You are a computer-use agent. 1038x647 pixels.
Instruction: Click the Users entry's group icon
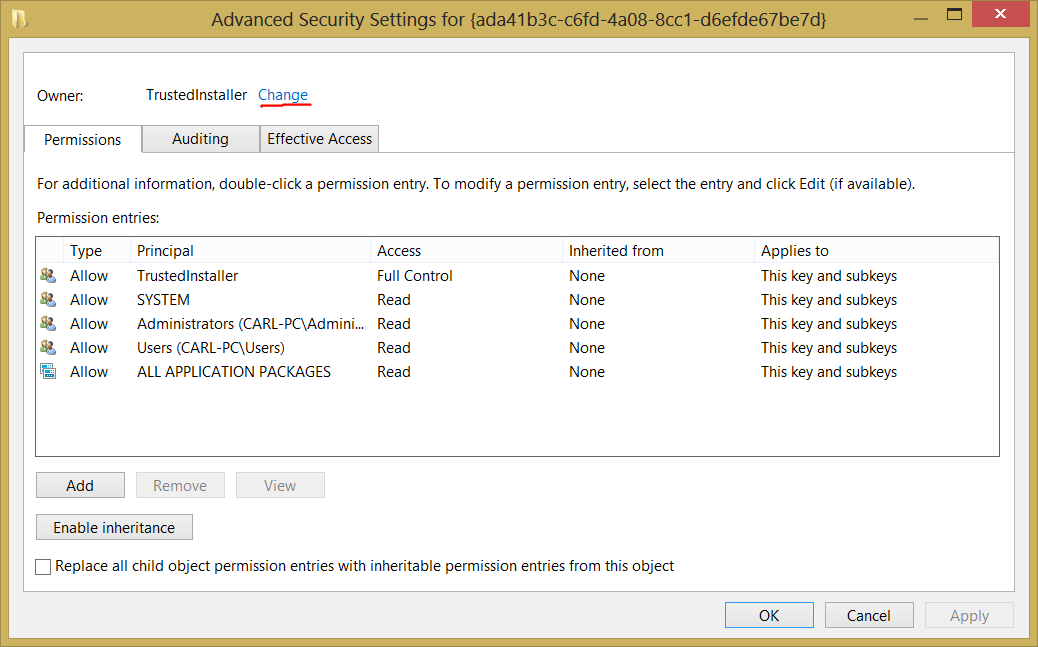[48, 347]
